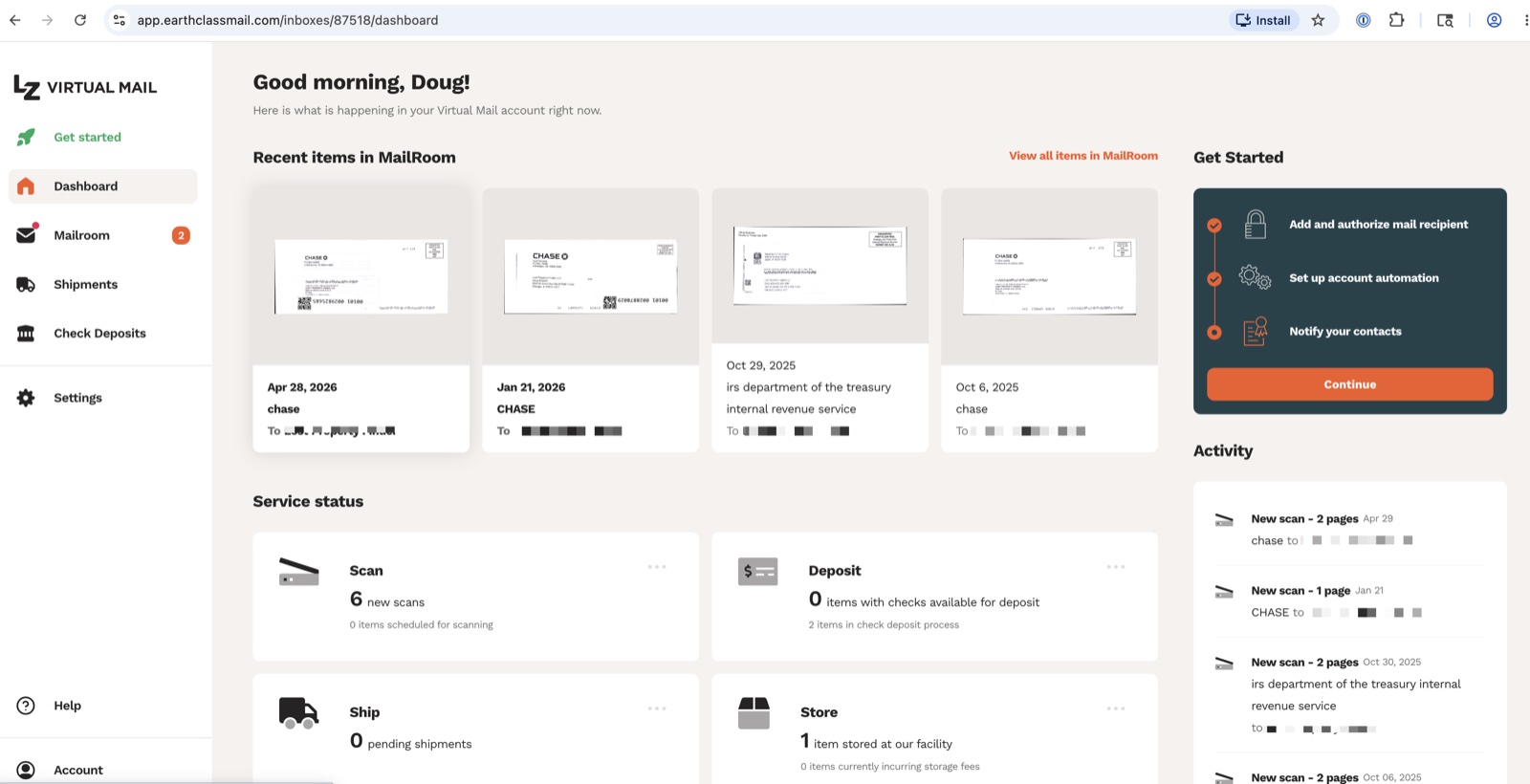Viewport: 1530px width, 784px height.
Task: Click the padlock icon beside Add and authorize mail recipient
Action: (1256, 224)
